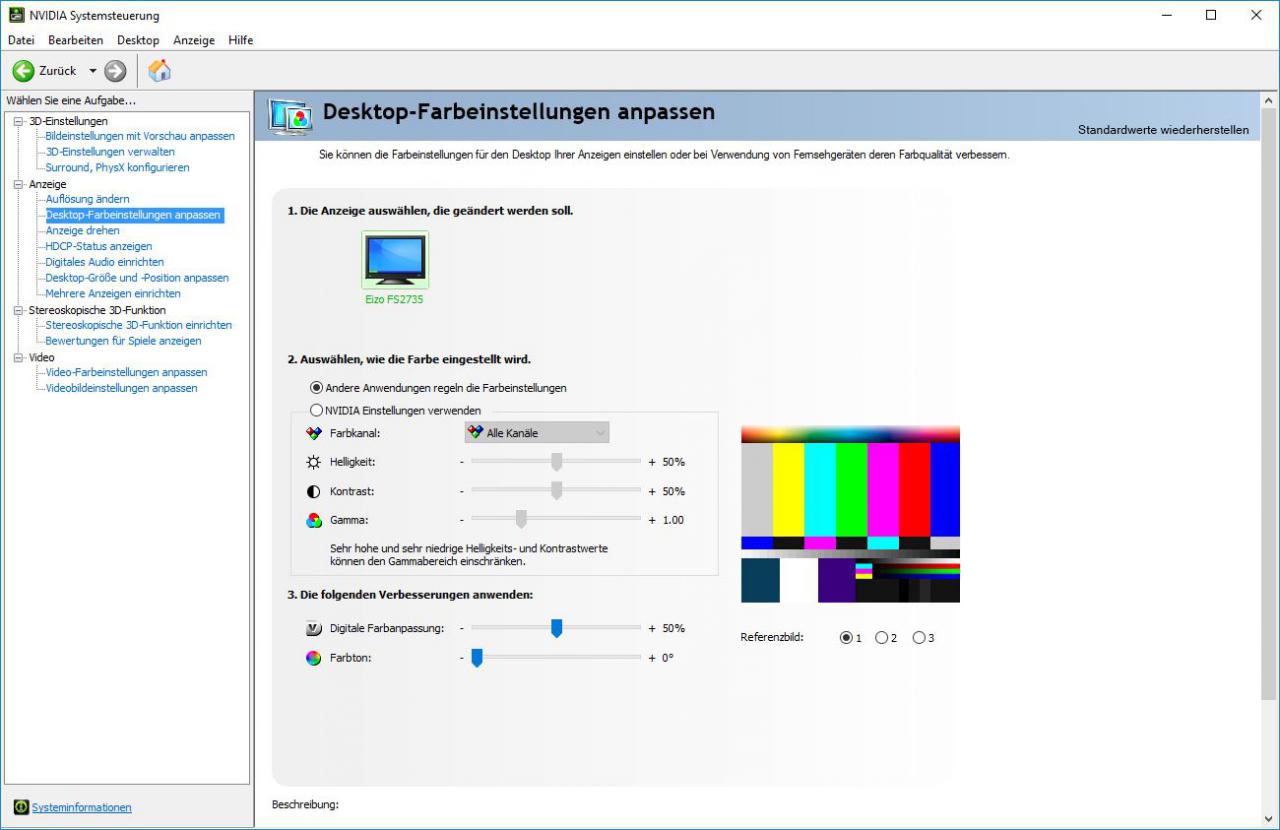Open the Desktop menu
This screenshot has height=830, width=1280.
tap(138, 40)
